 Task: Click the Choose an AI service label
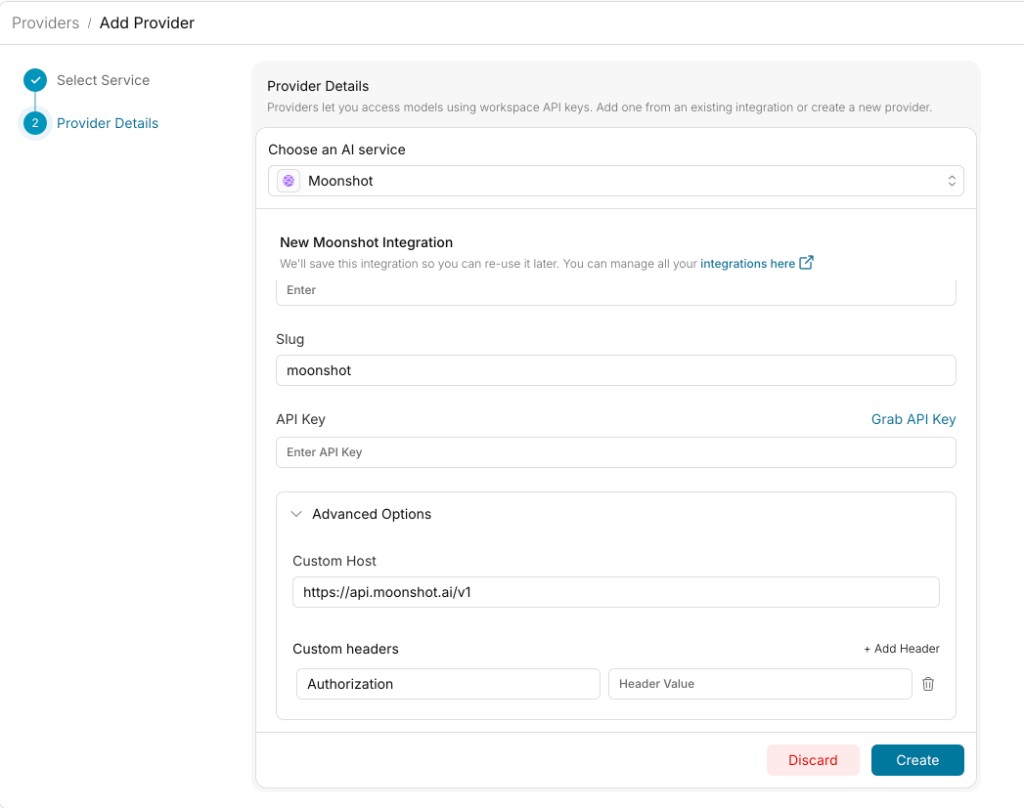[337, 150]
